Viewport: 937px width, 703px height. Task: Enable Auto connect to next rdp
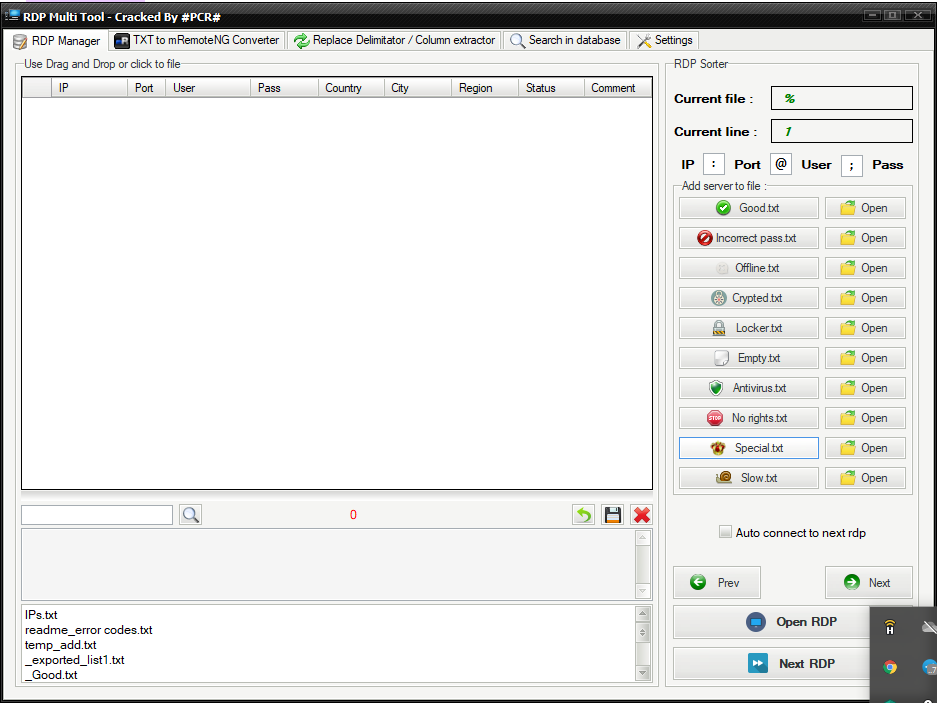(726, 532)
